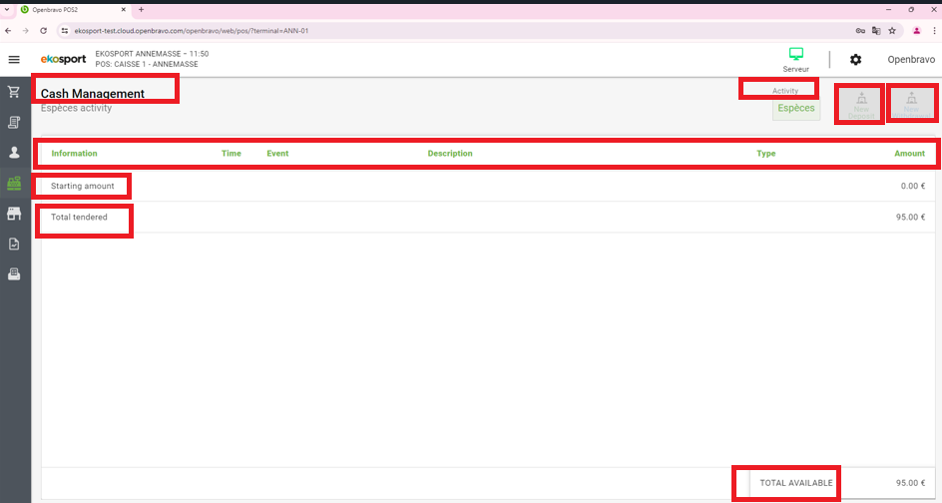
Task: Select the Starting amount row
Action: pos(488,186)
